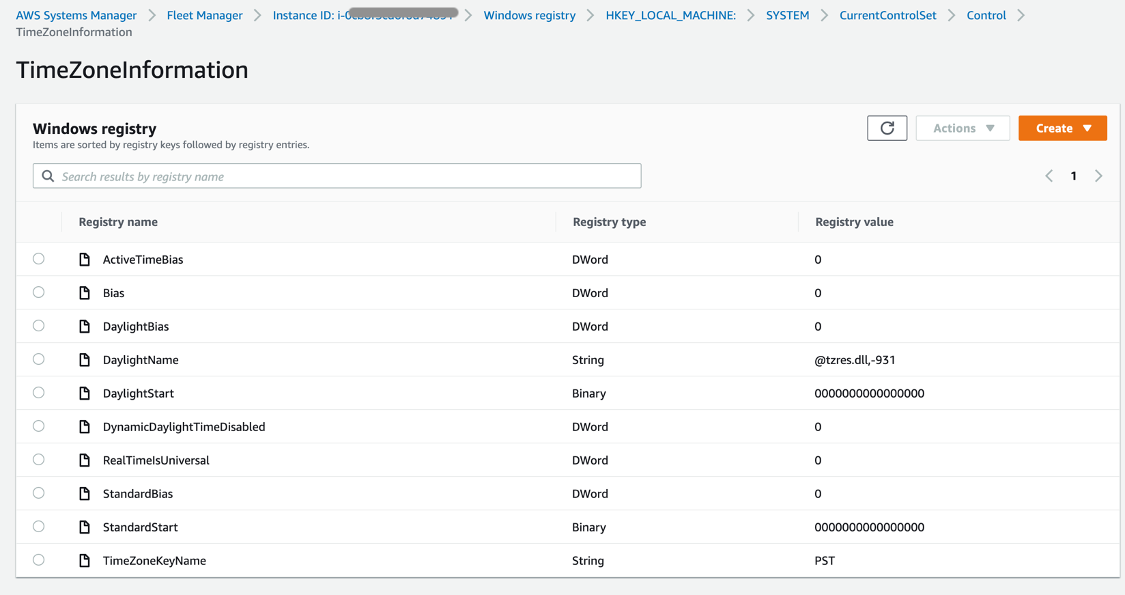The image size is (1125, 595).
Task: Open the Create dropdown menu
Action: click(1062, 127)
